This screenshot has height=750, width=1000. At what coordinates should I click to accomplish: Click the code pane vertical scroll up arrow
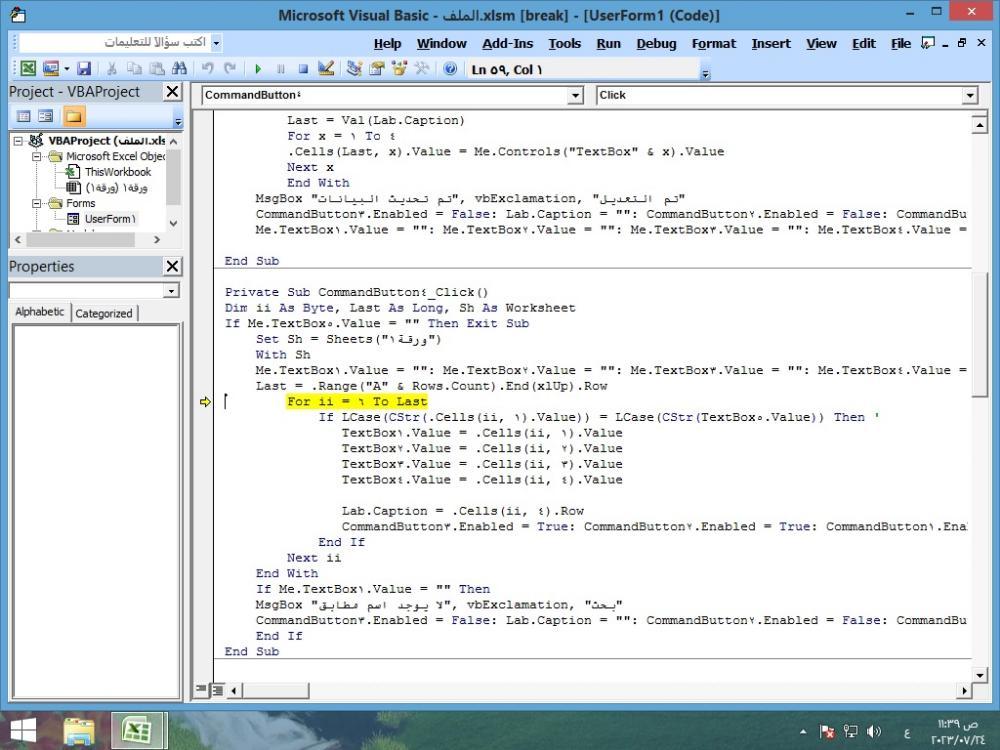click(979, 124)
